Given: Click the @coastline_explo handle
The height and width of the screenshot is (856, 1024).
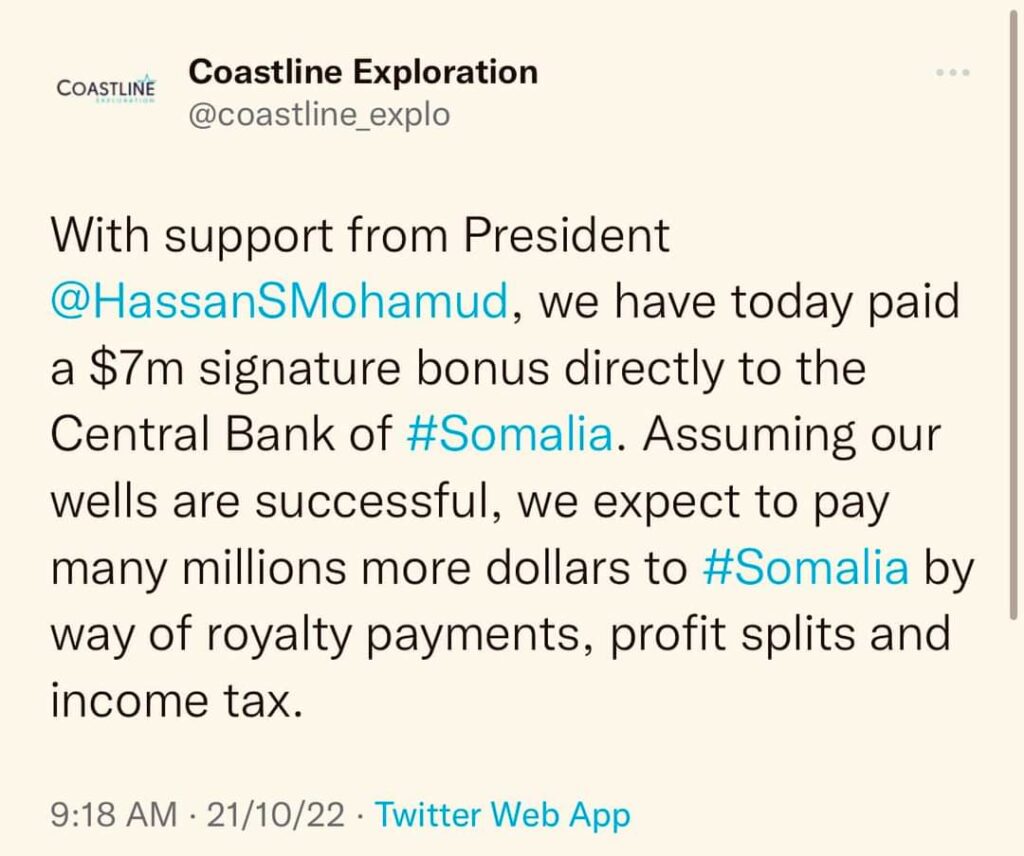Looking at the screenshot, I should (319, 115).
